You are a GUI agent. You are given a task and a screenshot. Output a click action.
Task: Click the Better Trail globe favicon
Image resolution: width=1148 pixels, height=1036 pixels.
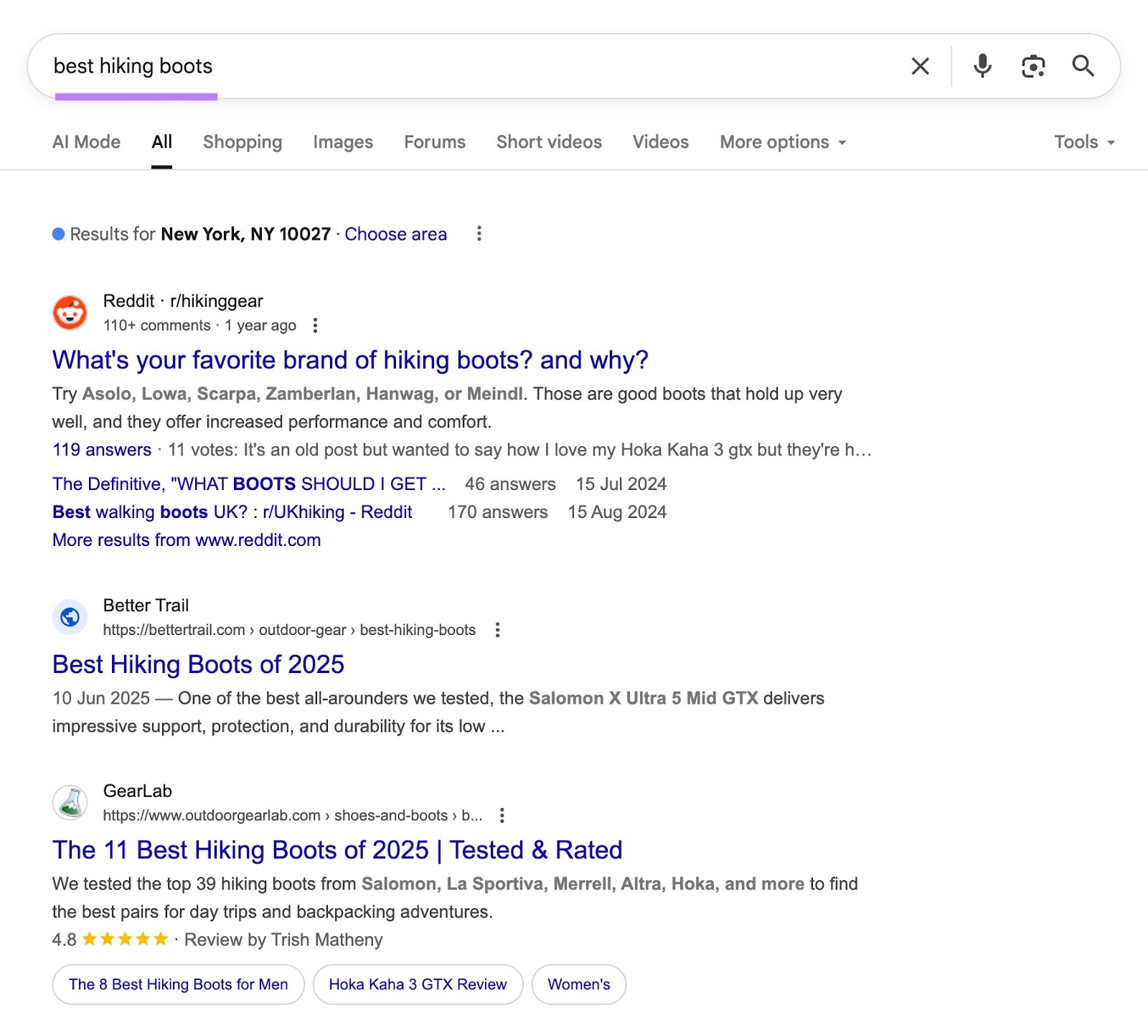(69, 617)
